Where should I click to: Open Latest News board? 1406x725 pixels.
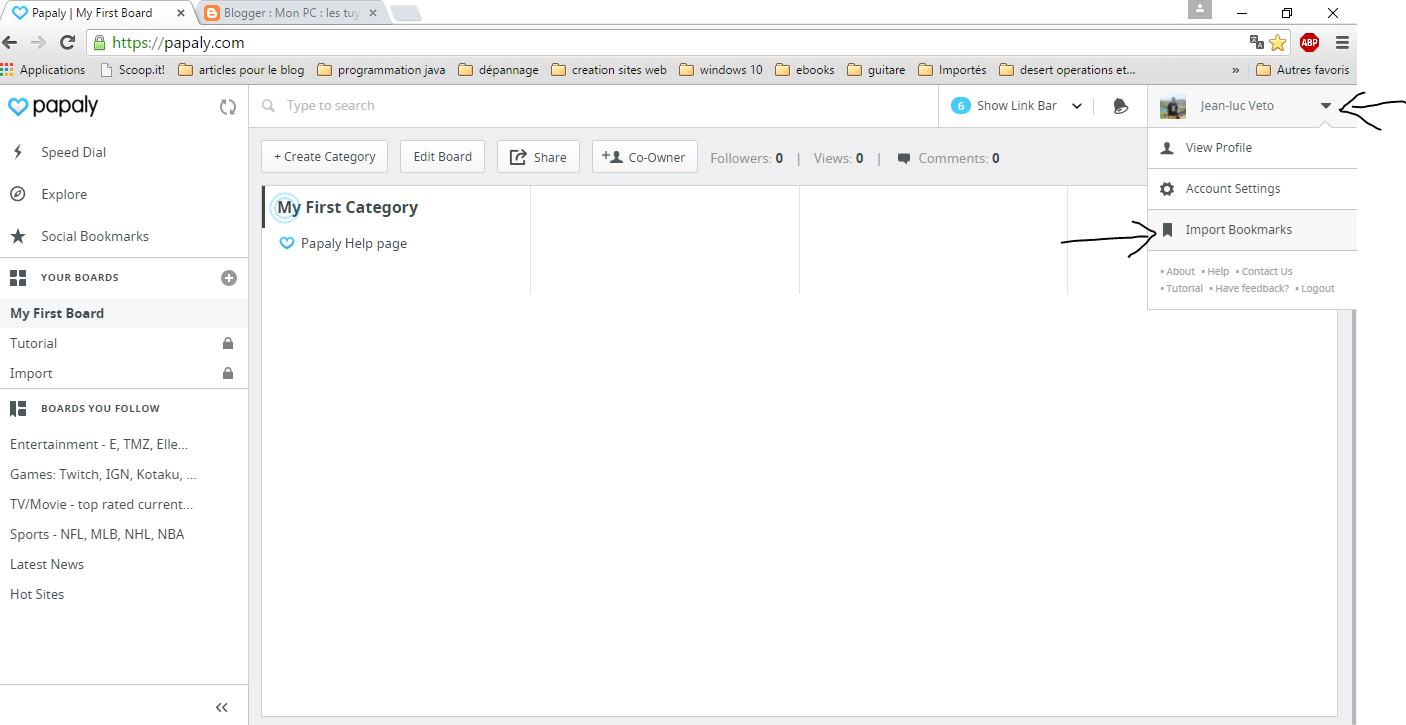coord(47,564)
